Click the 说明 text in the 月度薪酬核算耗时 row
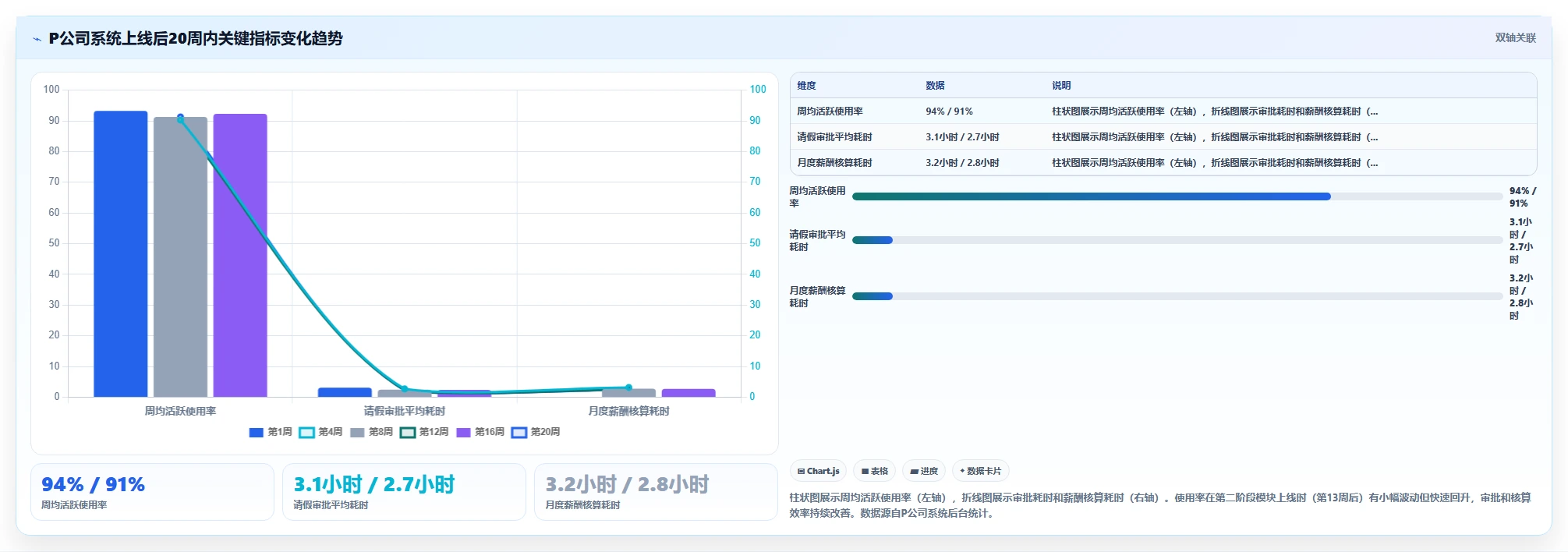 pos(1215,163)
